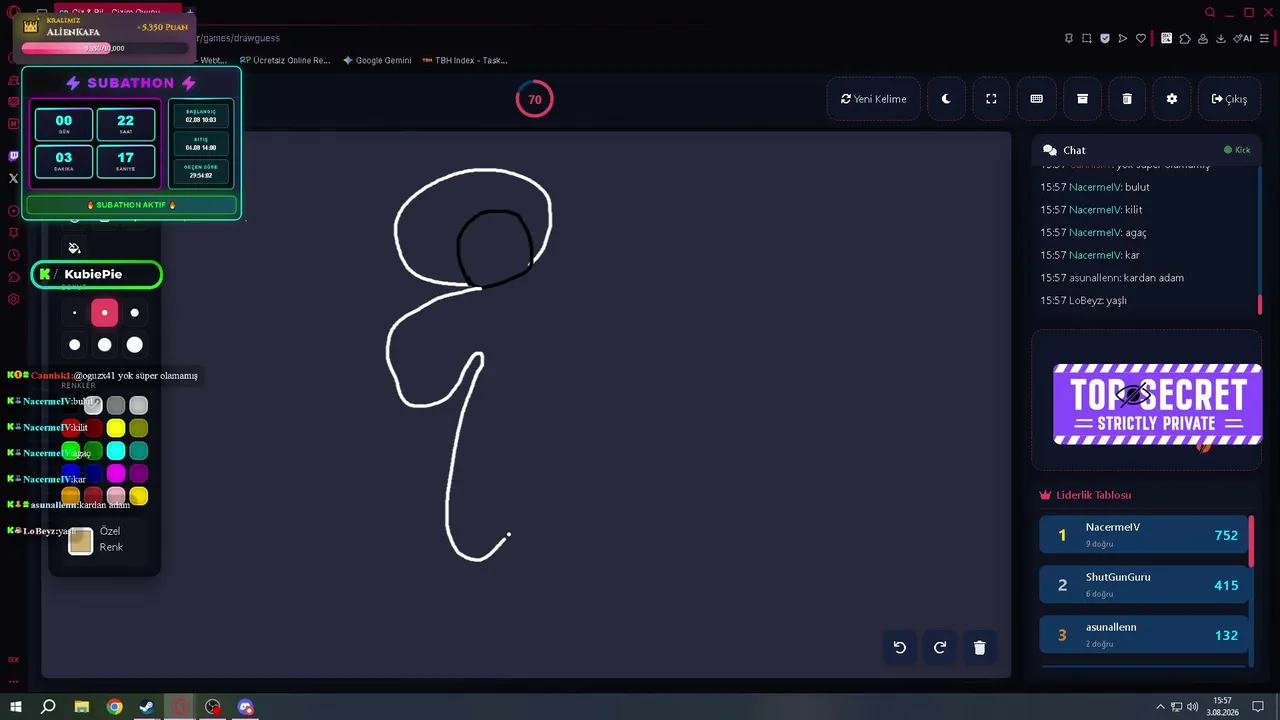The image size is (1280, 720).
Task: Clear the canvas with the trash icon beside redo
Action: pos(980,647)
